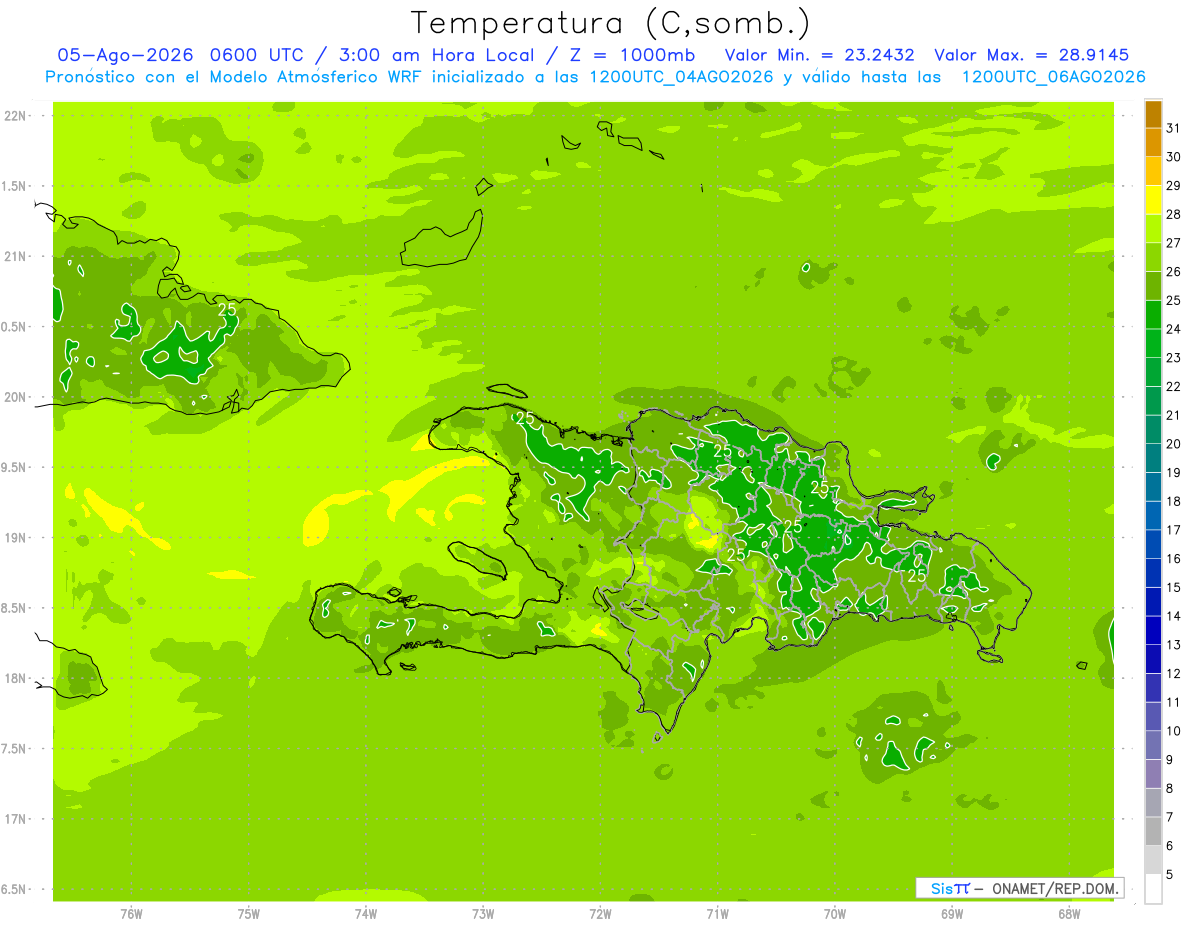
Task: Click the '74W' longitude axis label
Action: 365,914
